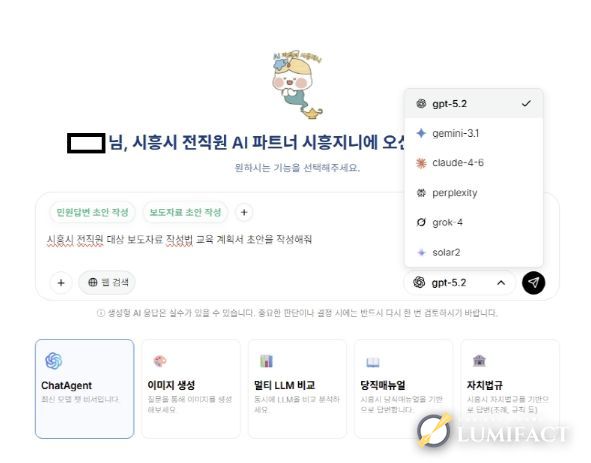
Task: Click the send arrow button
Action: [533, 283]
